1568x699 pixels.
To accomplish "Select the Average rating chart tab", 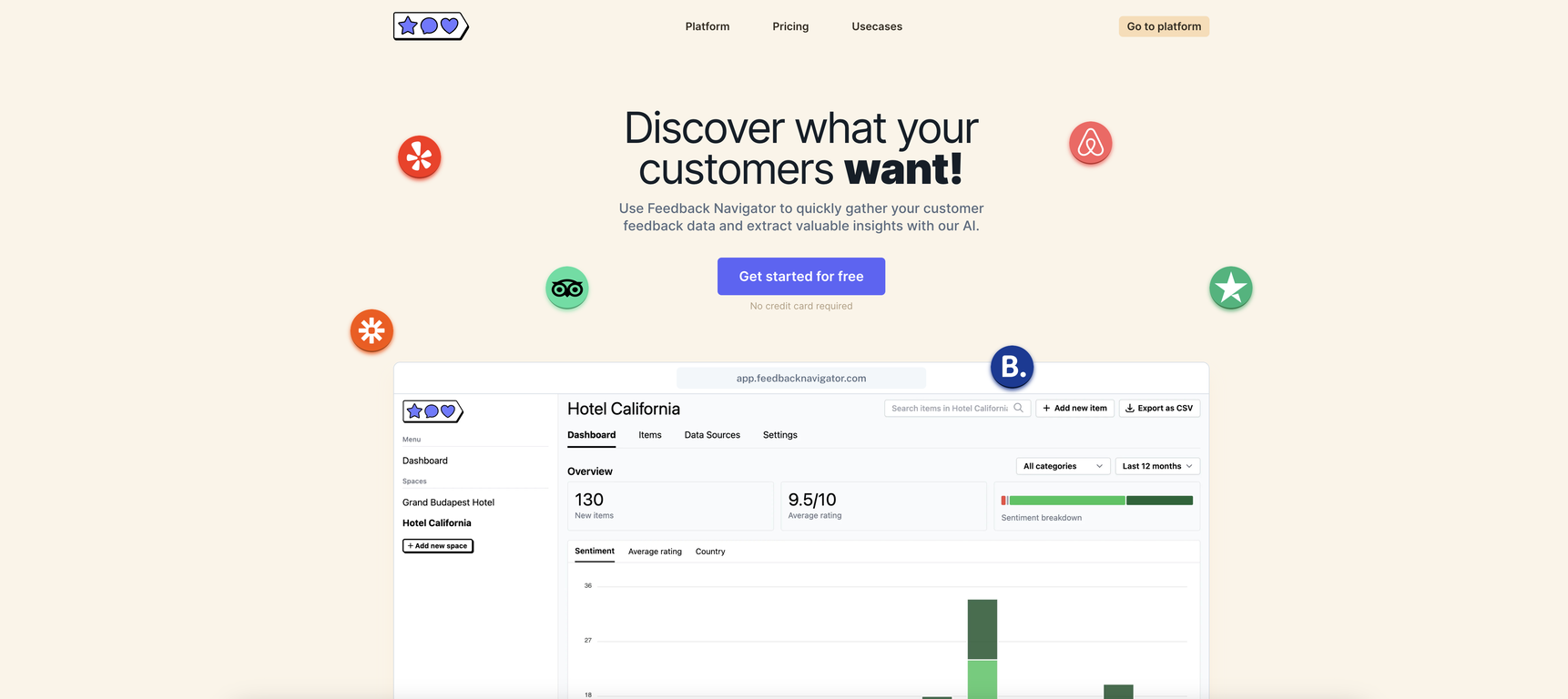I will [655, 552].
